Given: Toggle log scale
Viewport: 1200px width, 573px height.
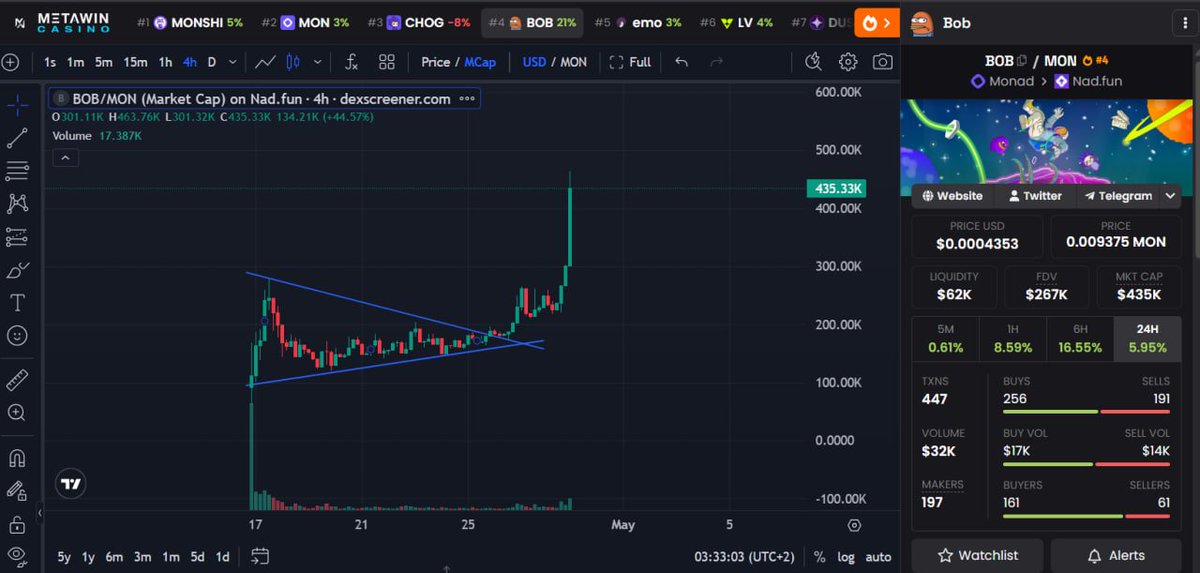Looking at the screenshot, I should (845, 556).
